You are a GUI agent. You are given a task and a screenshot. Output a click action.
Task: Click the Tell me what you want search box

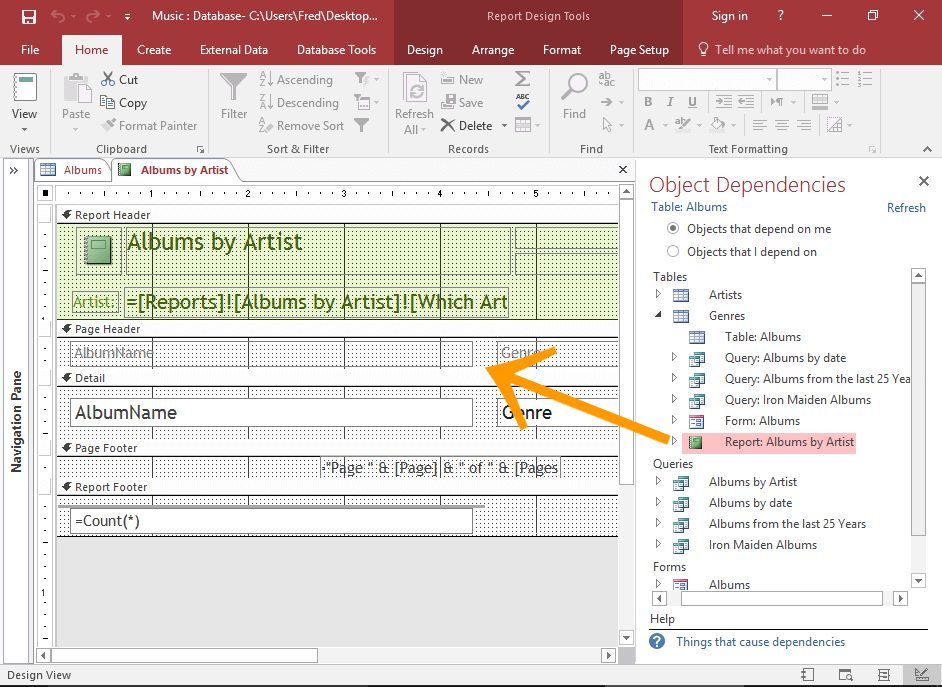790,50
